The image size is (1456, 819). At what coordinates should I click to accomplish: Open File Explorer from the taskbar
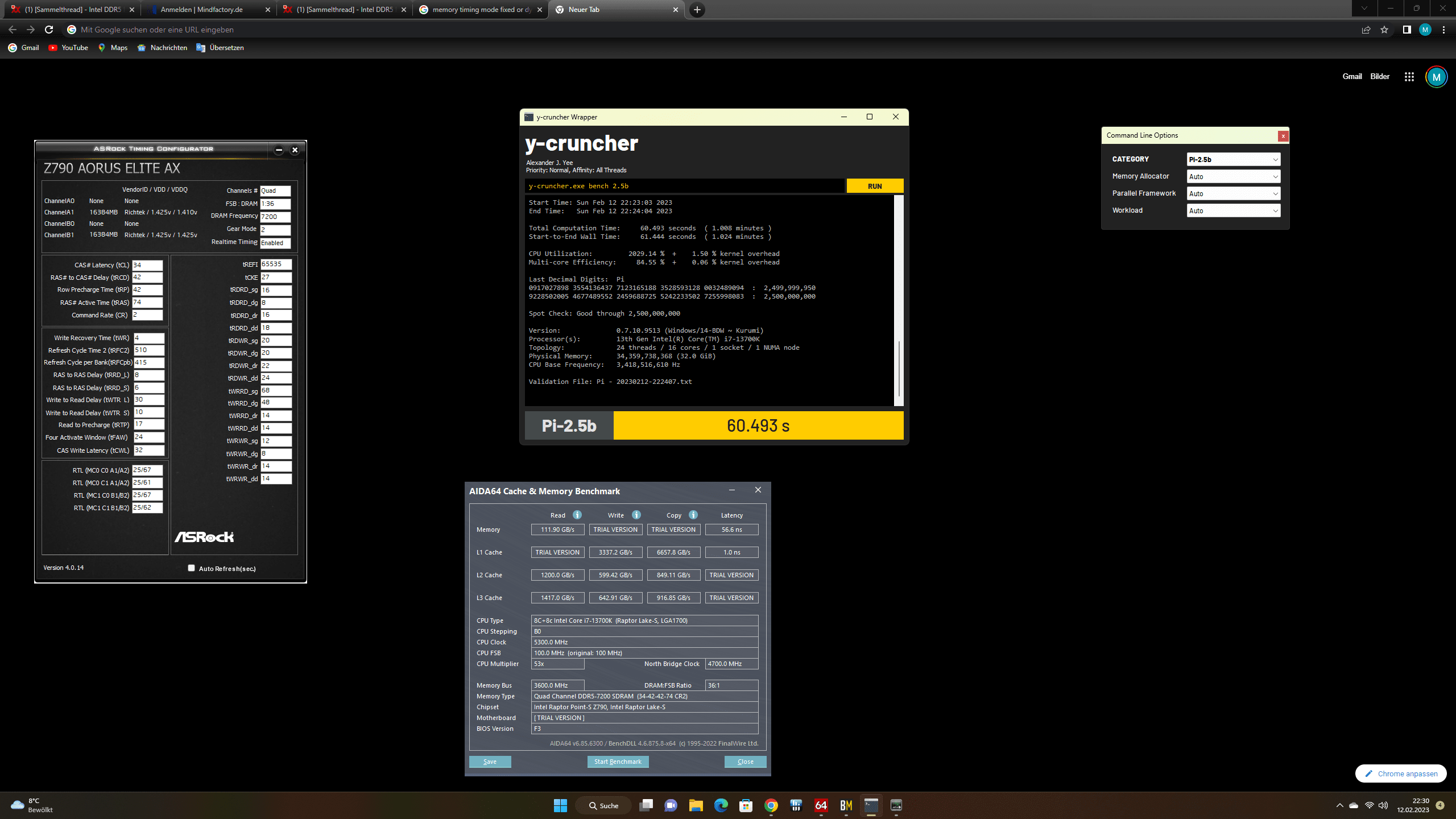[696, 805]
